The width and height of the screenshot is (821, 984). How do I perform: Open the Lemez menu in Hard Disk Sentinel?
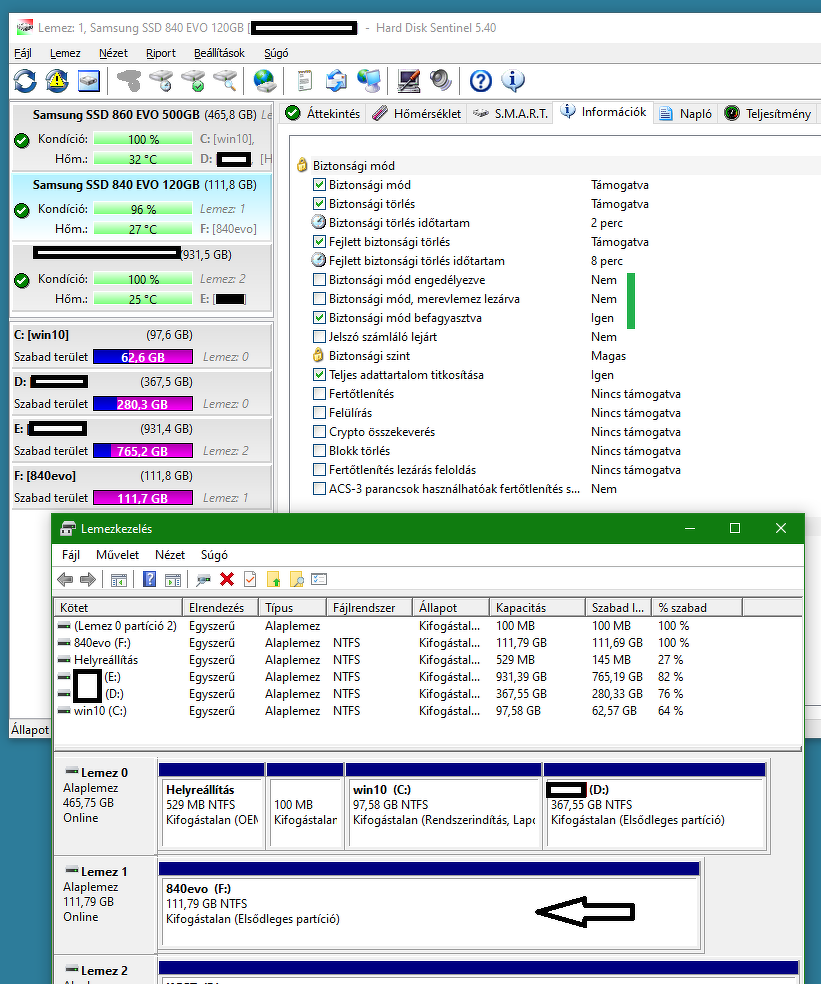coord(65,53)
